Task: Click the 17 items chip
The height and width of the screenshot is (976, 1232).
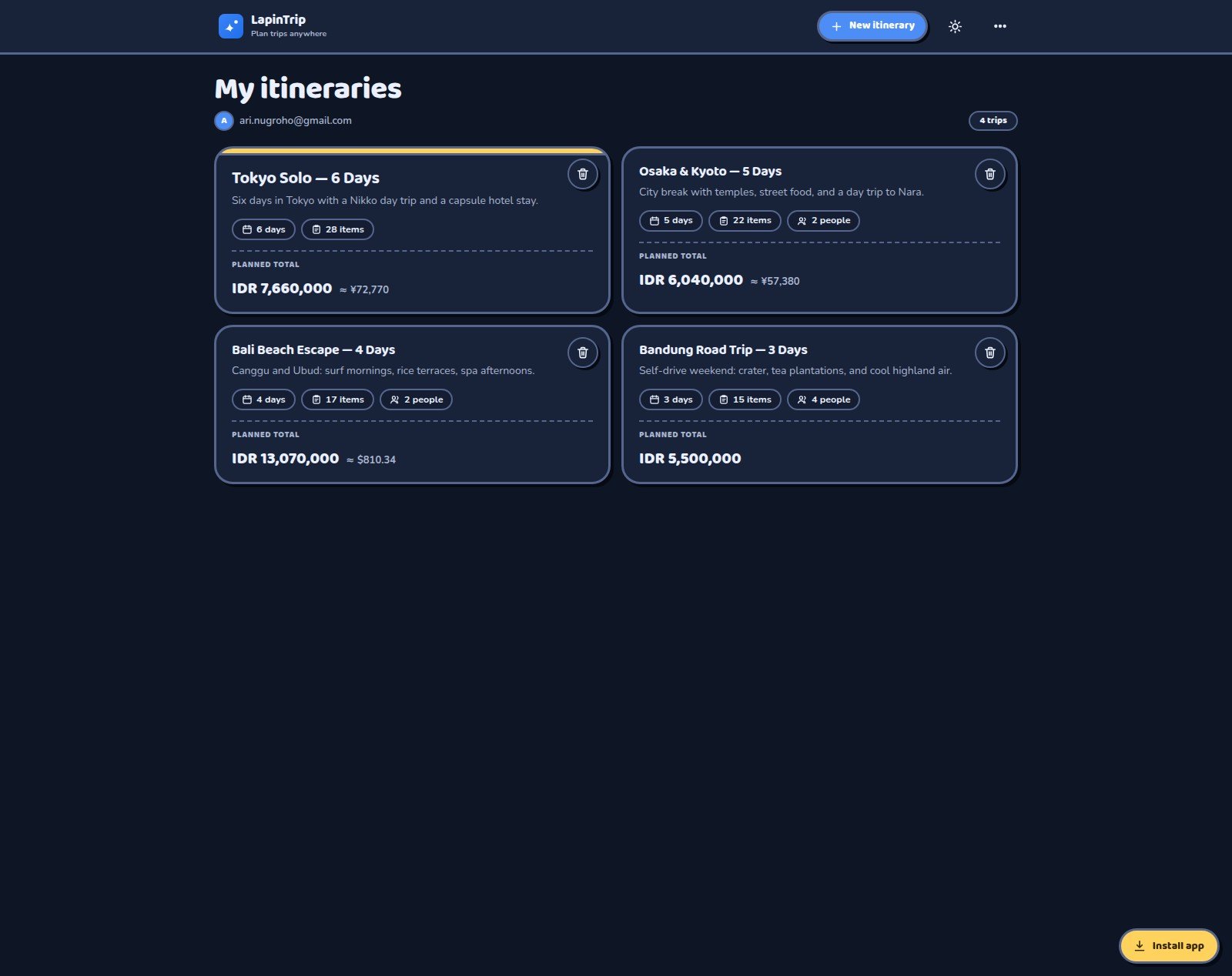Action: pyautogui.click(x=337, y=399)
